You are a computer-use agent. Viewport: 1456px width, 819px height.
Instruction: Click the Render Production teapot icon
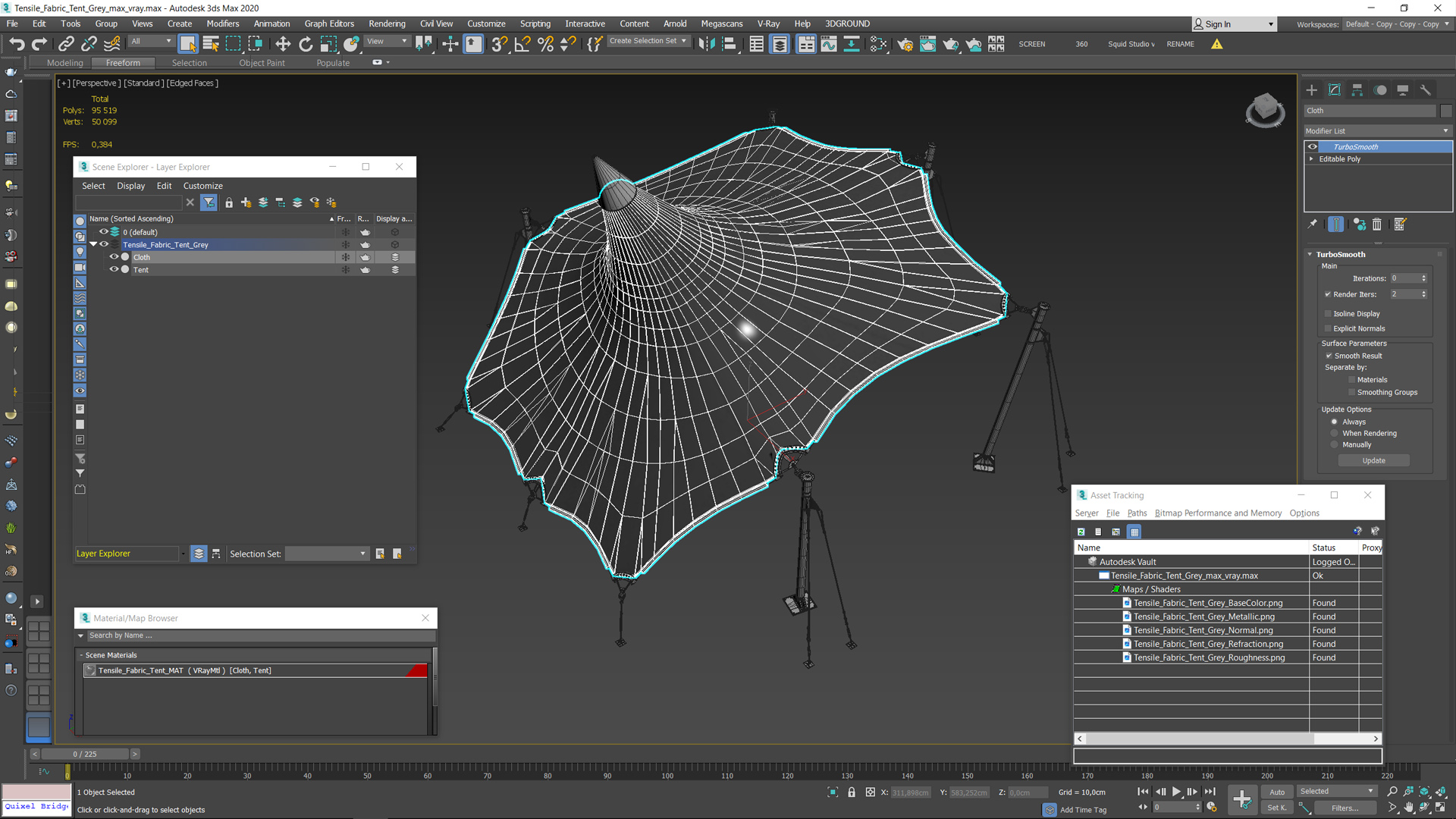[x=950, y=44]
